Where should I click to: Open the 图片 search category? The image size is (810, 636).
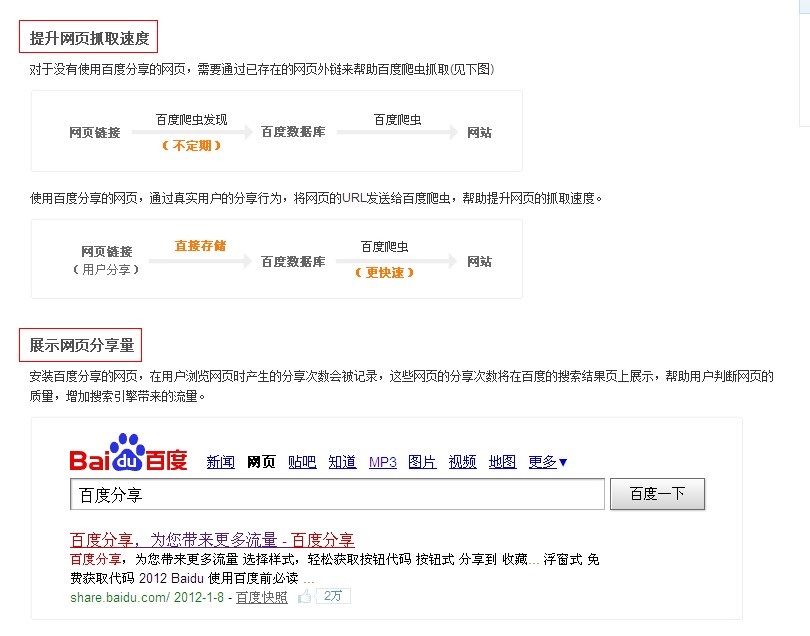tap(422, 462)
